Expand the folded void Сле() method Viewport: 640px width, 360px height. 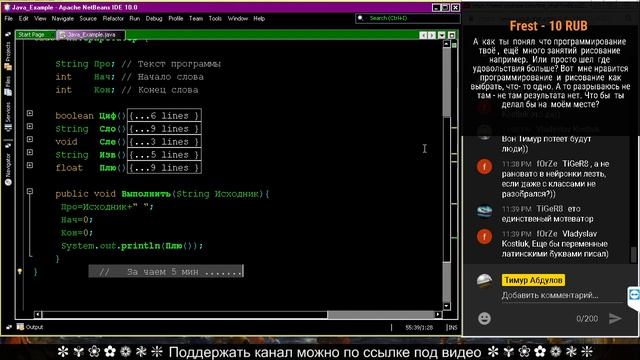30,139
